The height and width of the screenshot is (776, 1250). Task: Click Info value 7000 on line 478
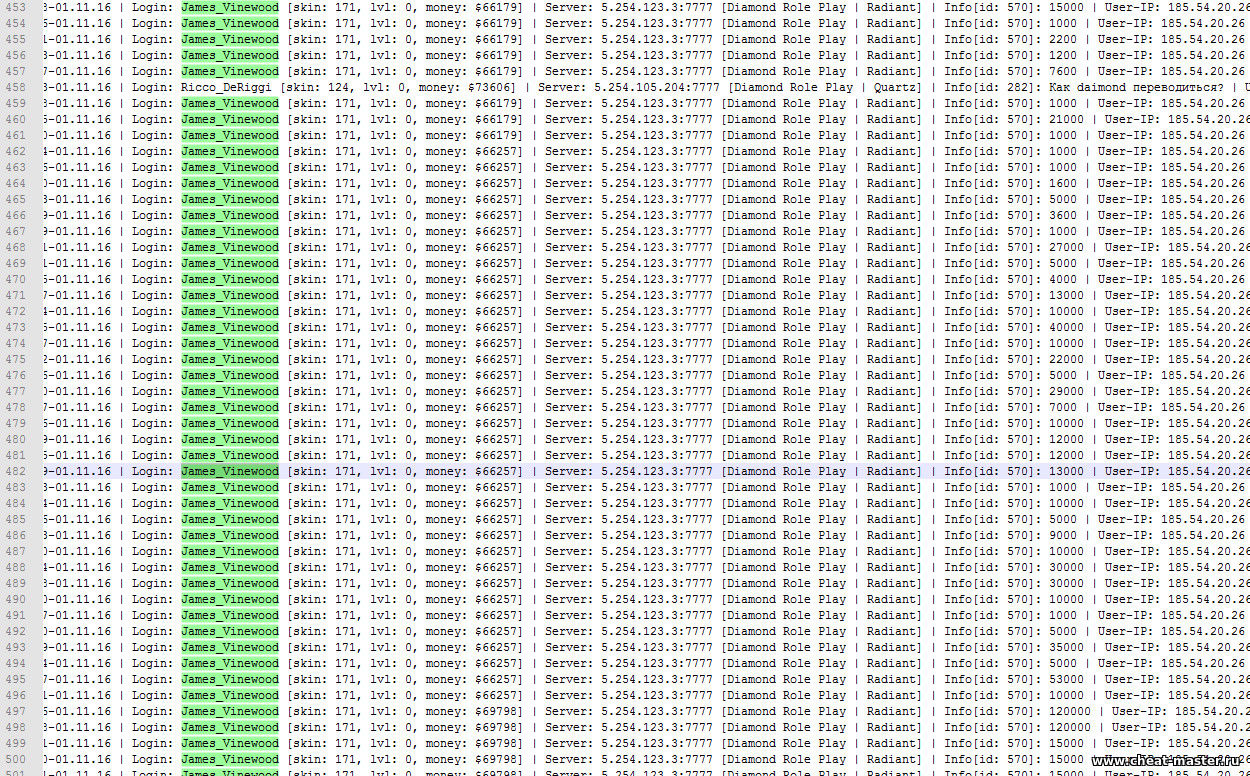click(1062, 407)
